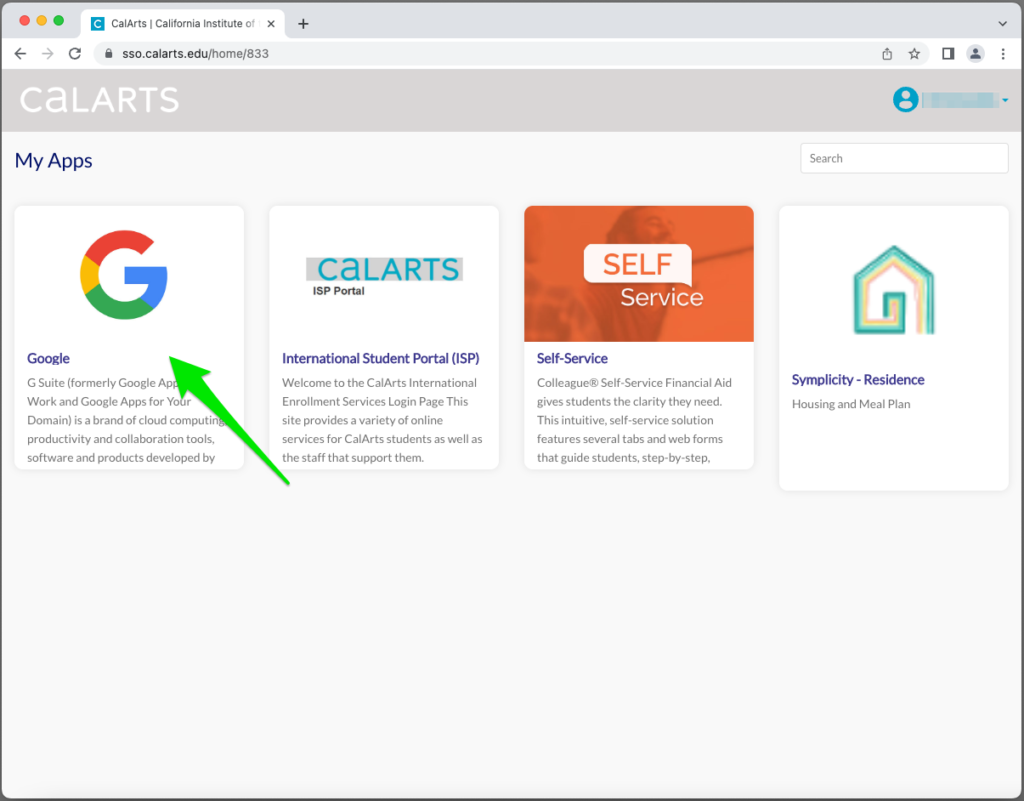The height and width of the screenshot is (801, 1024).
Task: Open Chrome's three-dot menu
Action: click(1003, 54)
